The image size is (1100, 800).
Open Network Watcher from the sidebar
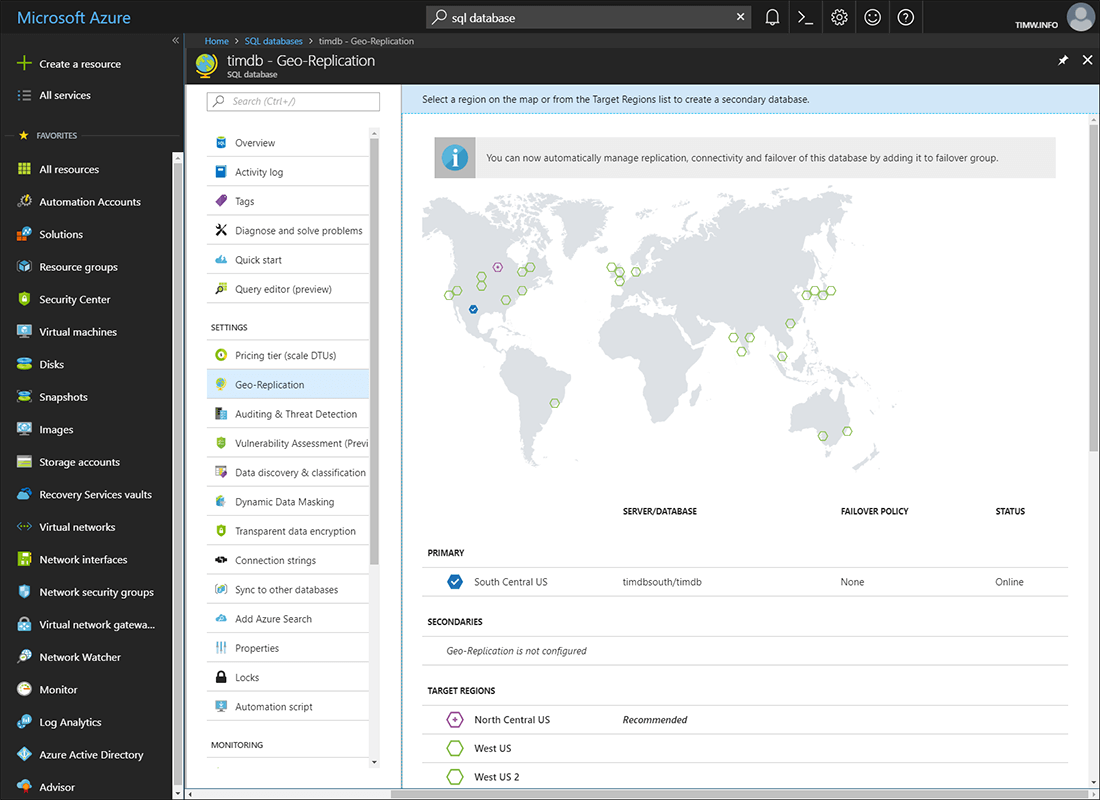79,657
